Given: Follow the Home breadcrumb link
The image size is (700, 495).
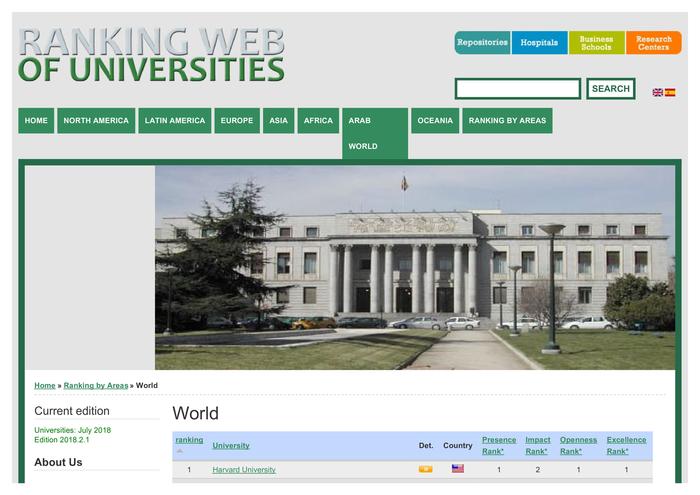Looking at the screenshot, I should [x=45, y=385].
